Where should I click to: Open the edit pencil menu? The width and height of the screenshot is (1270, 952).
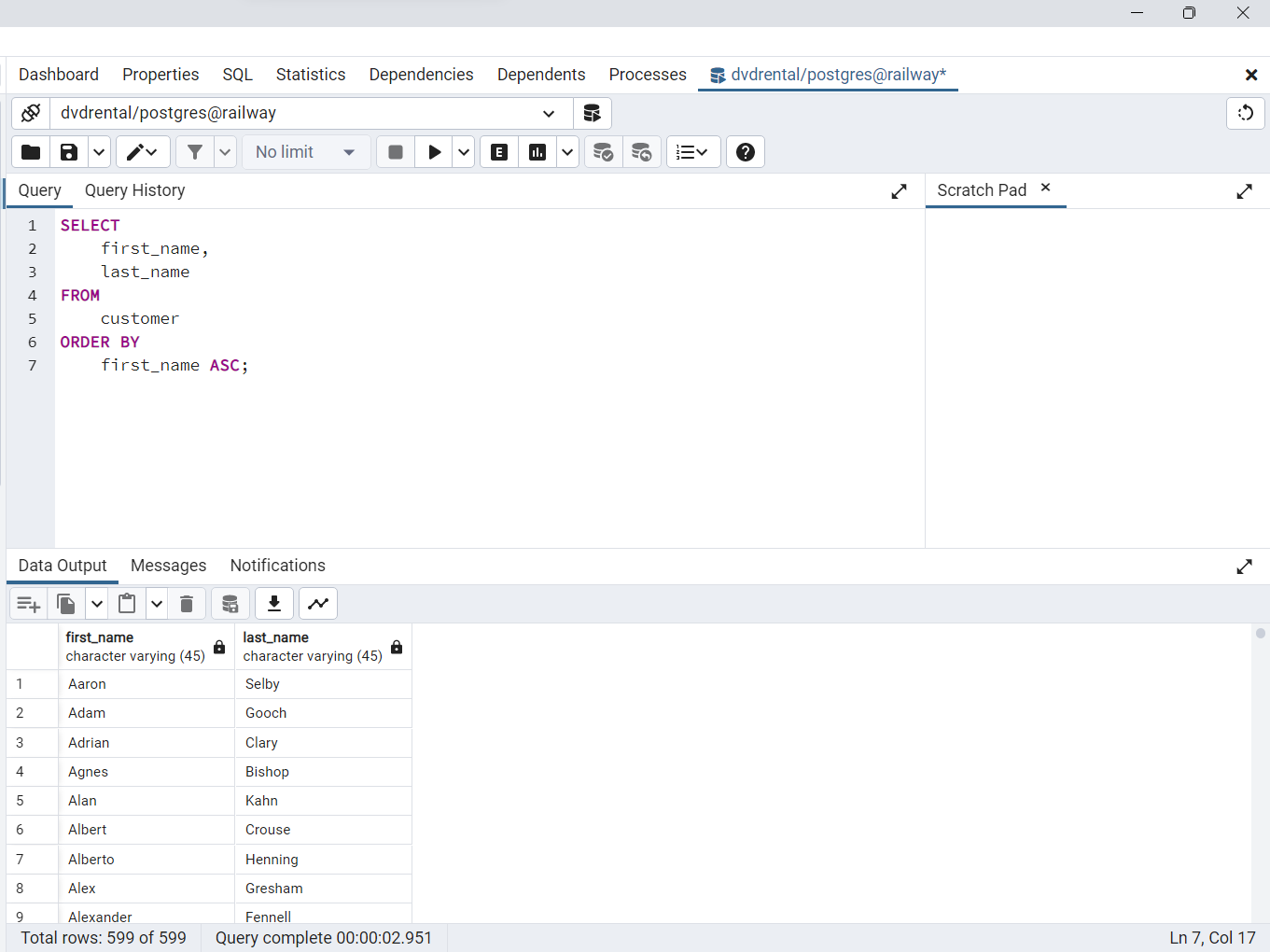(143, 152)
